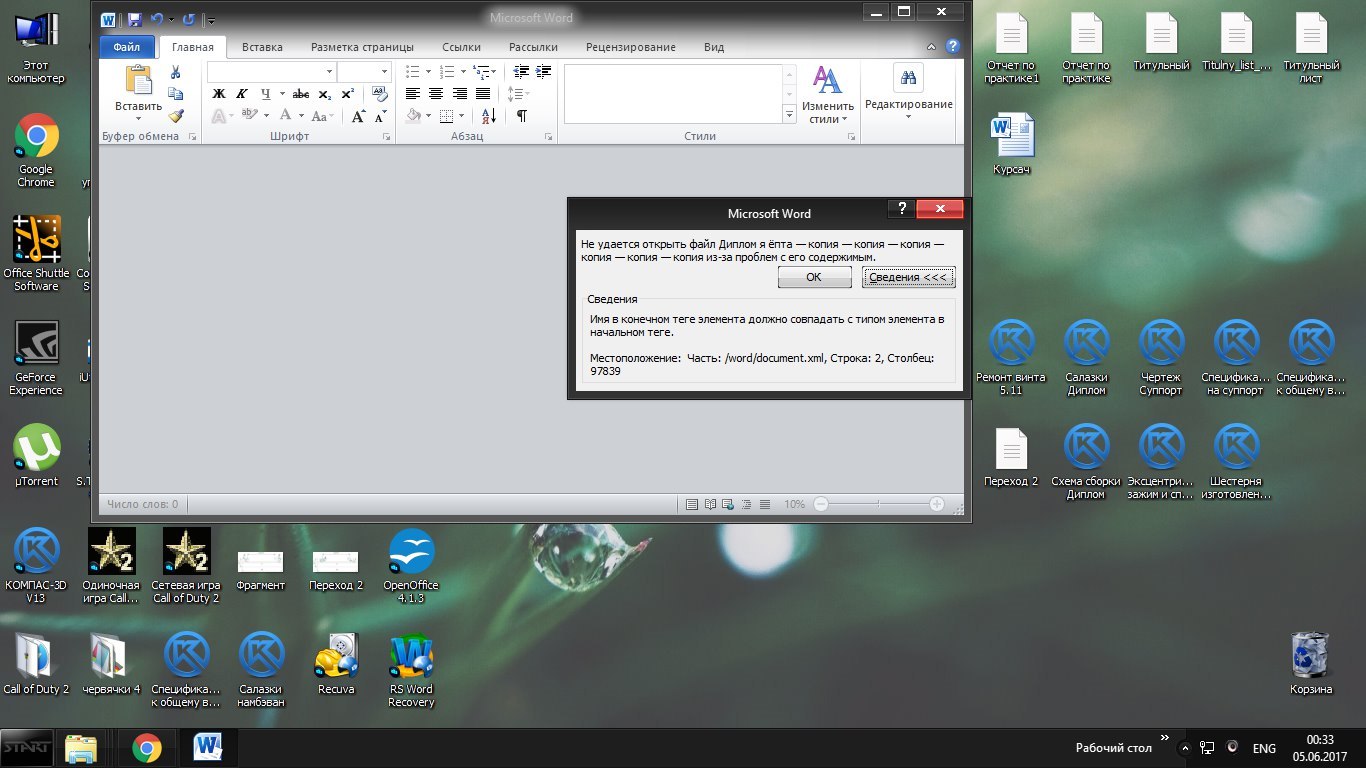Apply bulleted list icon

coord(413,72)
